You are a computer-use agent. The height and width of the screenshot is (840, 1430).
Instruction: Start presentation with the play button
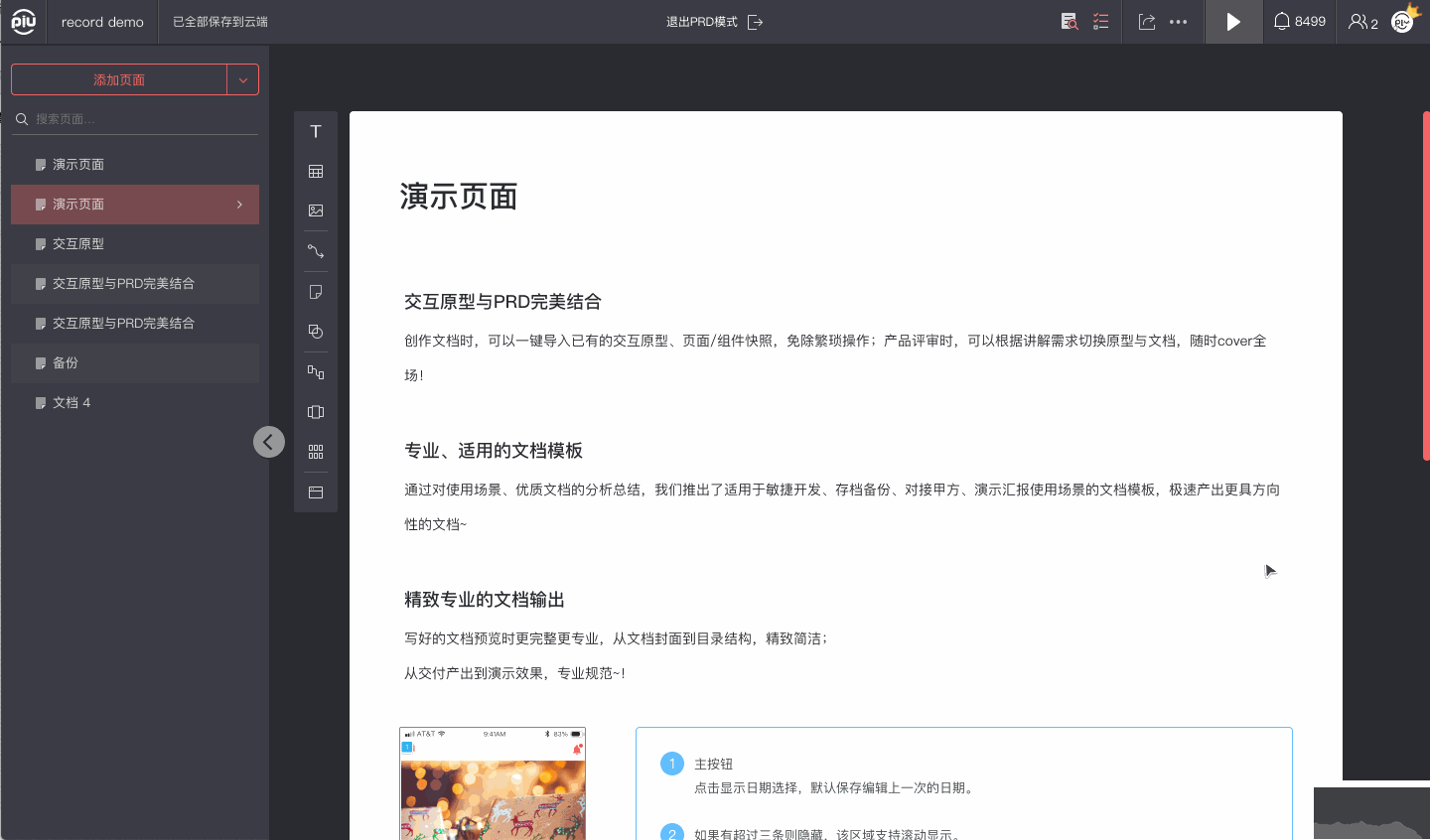1233,21
